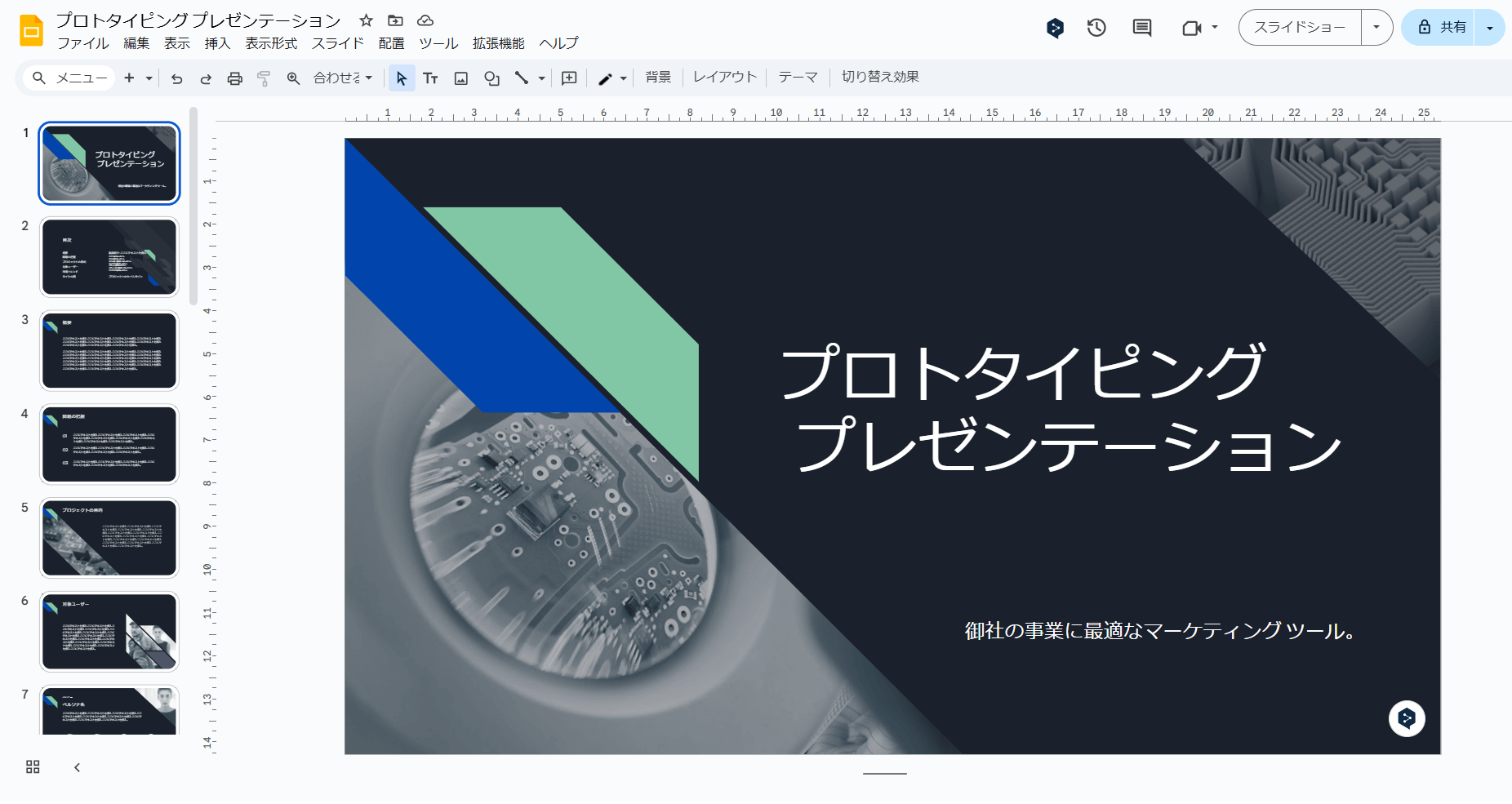
Task: Add a comment with toolbar icon
Action: pos(570,78)
